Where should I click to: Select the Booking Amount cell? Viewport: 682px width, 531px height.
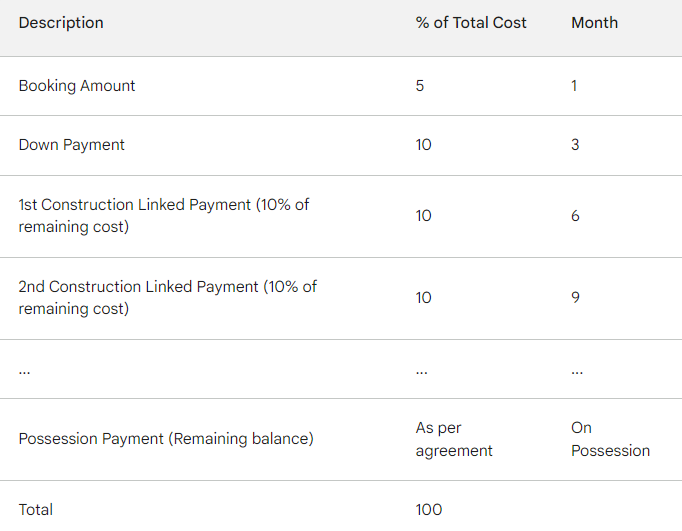pos(77,86)
